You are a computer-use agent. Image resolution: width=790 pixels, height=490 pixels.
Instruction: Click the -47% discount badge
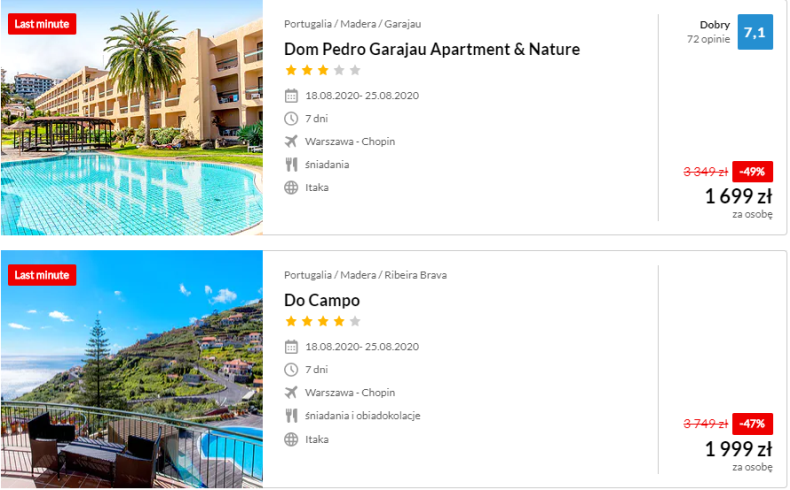(x=752, y=424)
